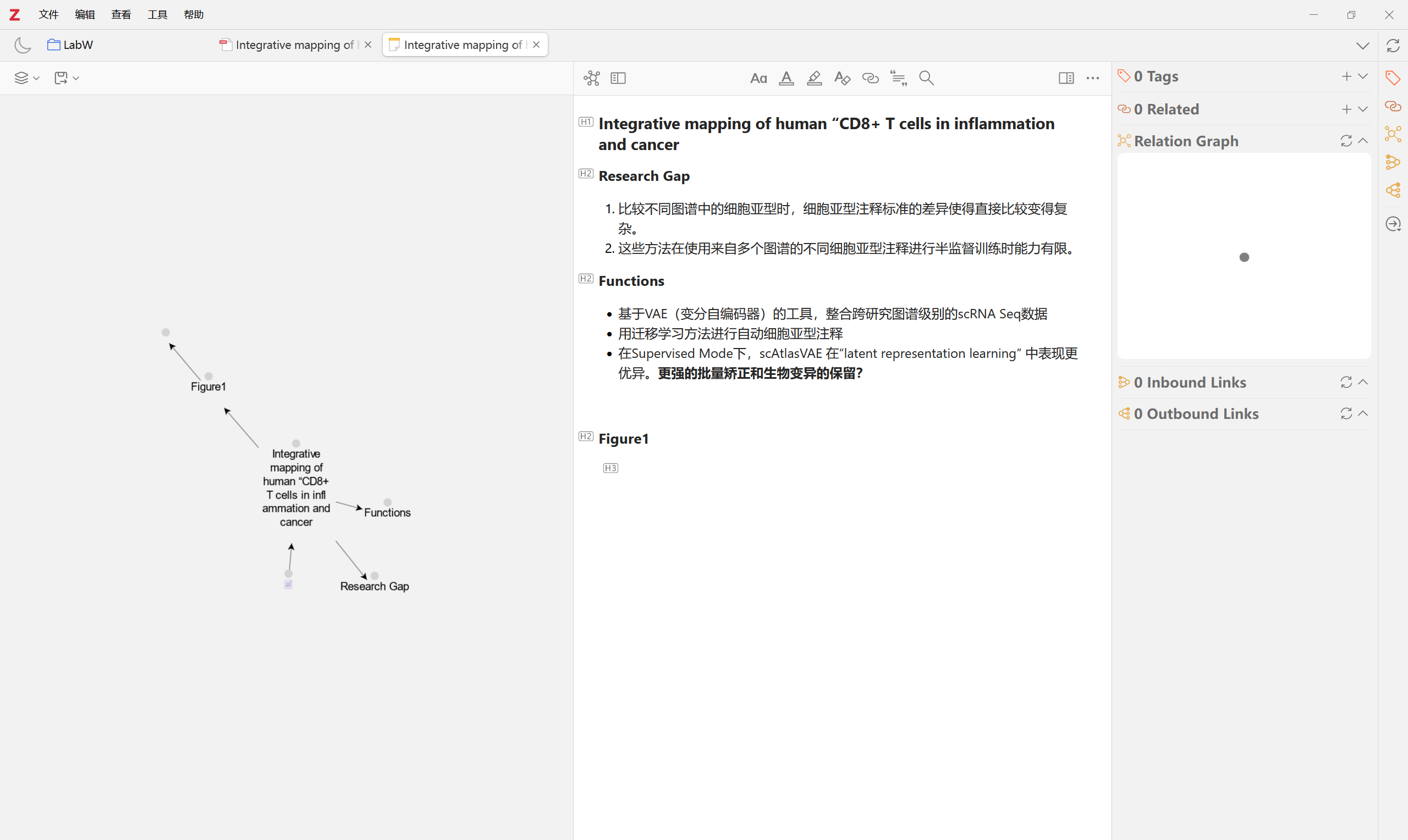Open the text heading style tool
Image resolution: width=1408 pixels, height=840 pixels.
(758, 78)
